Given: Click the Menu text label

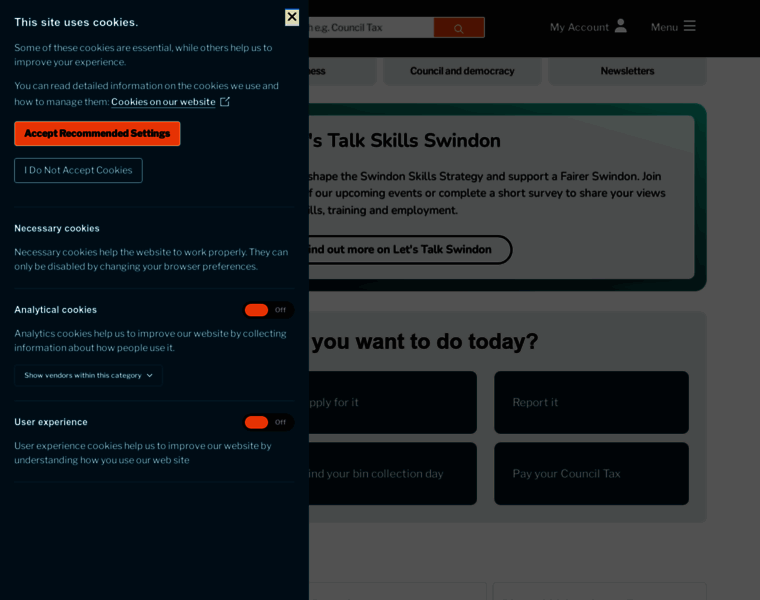Looking at the screenshot, I should coord(664,27).
